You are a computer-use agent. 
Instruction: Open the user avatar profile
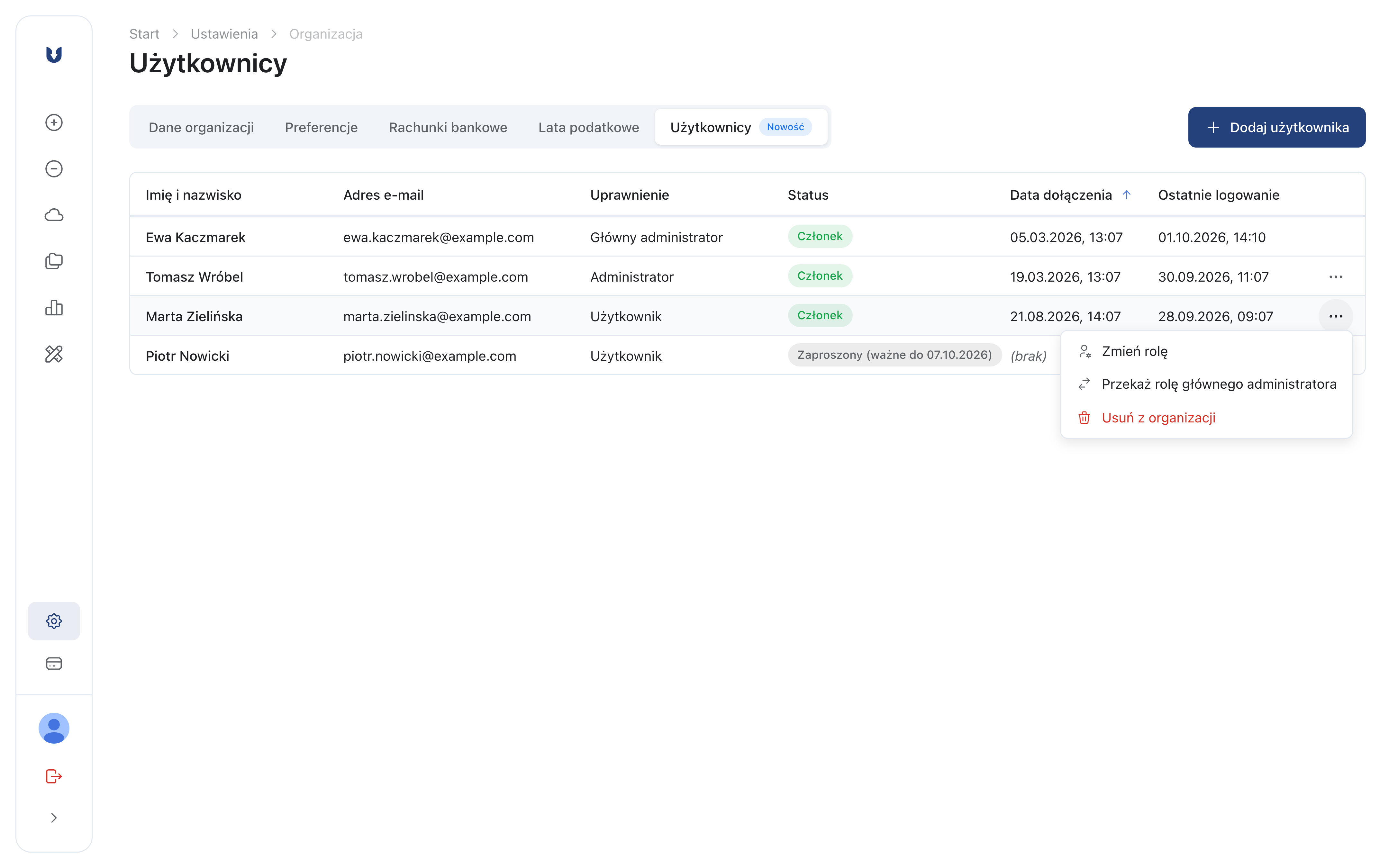point(54,728)
